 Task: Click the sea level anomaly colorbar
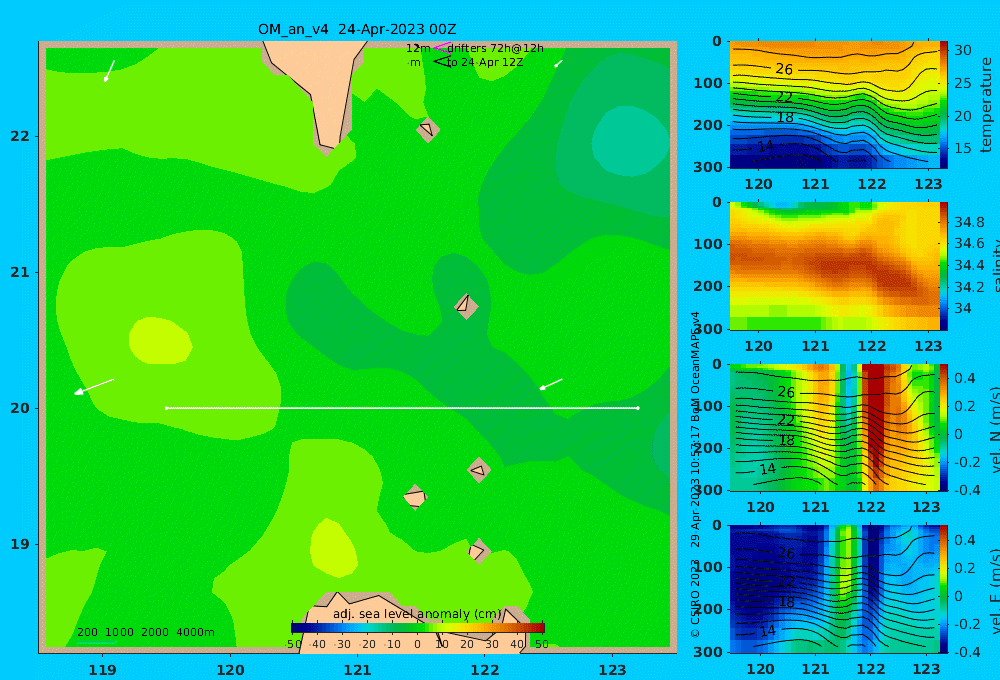tap(418, 628)
